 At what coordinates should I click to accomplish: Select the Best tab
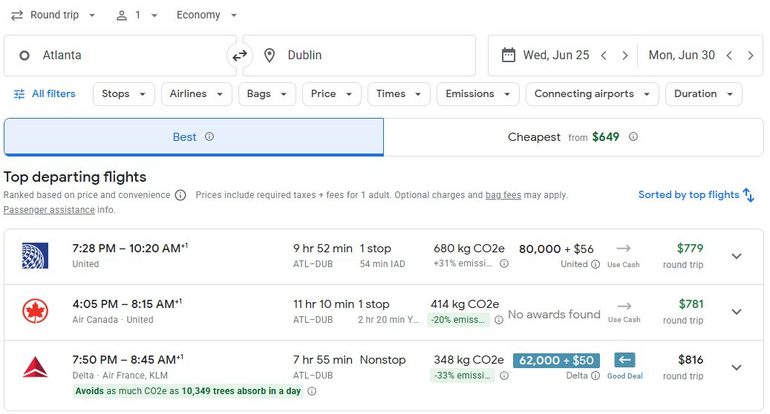click(x=193, y=137)
